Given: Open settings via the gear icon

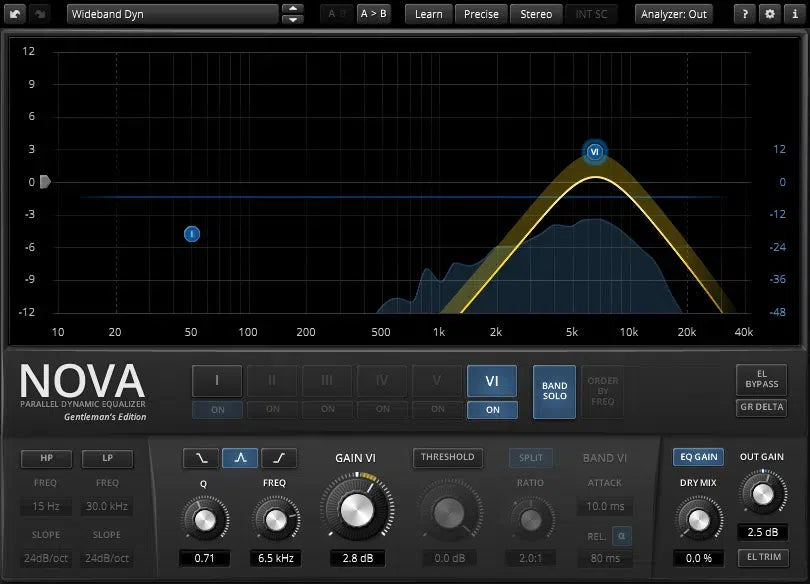Looking at the screenshot, I should tap(769, 14).
